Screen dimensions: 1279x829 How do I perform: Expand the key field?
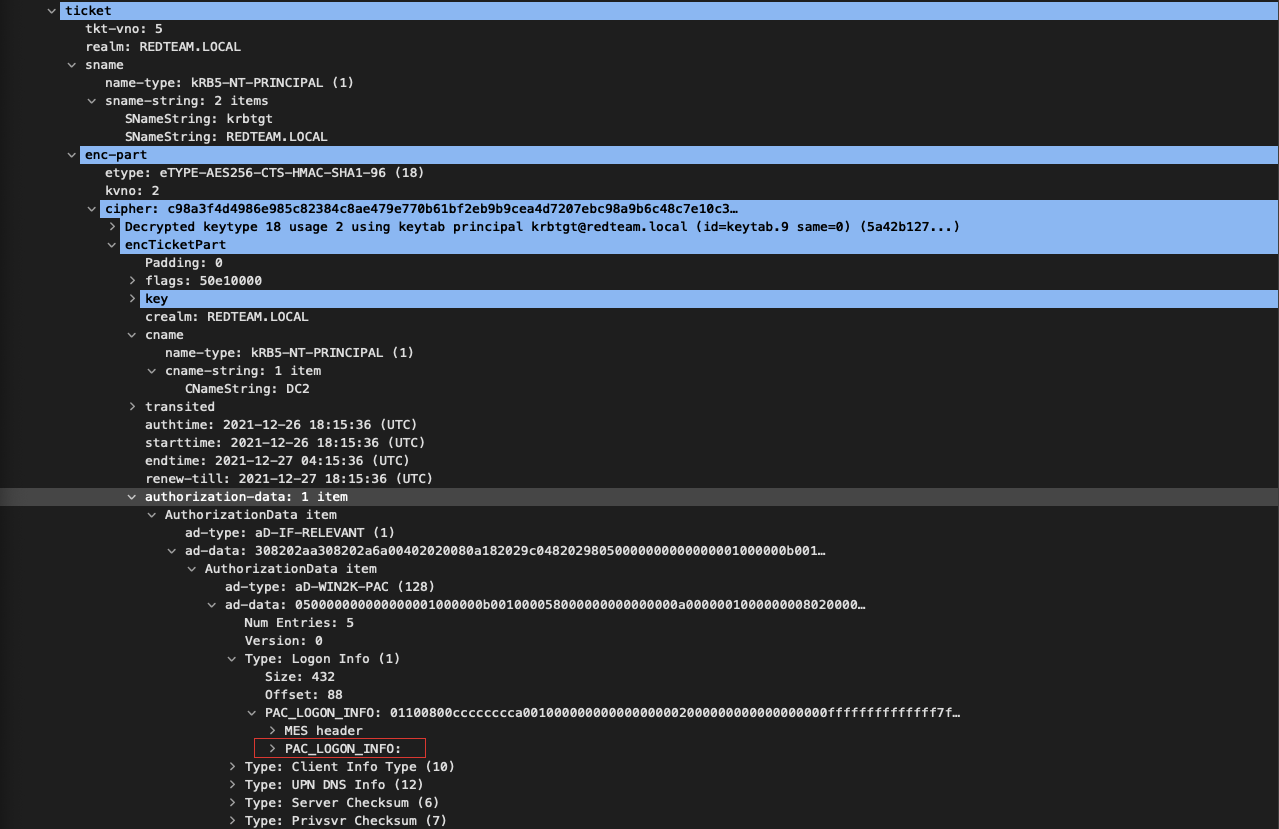132,299
